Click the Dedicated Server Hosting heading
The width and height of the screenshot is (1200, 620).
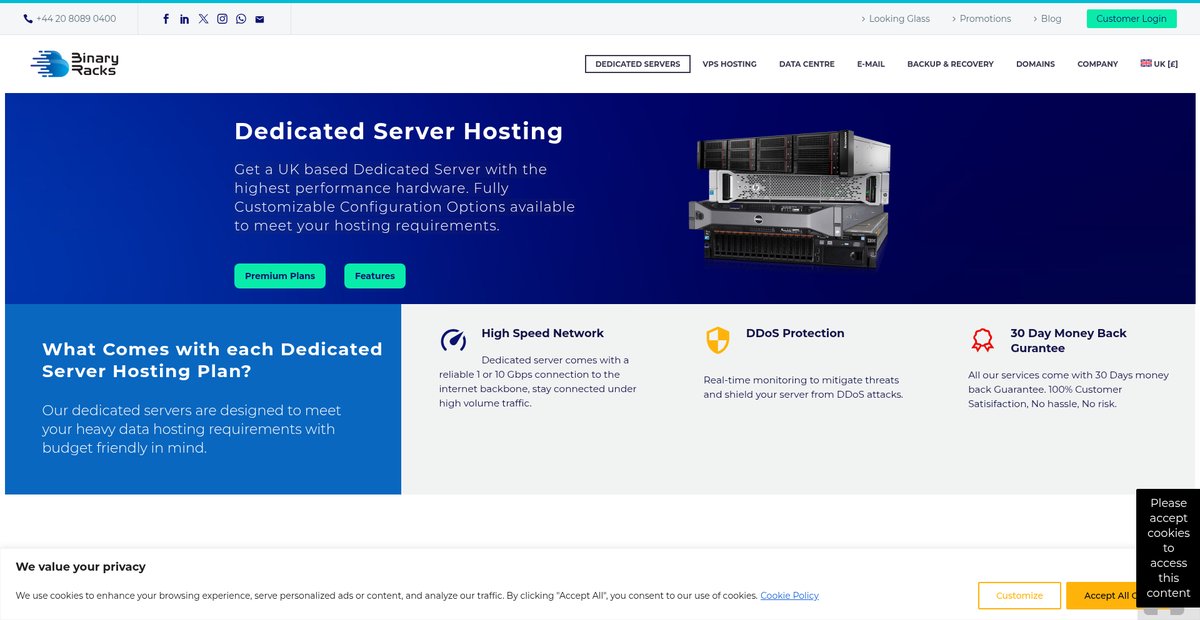click(398, 131)
